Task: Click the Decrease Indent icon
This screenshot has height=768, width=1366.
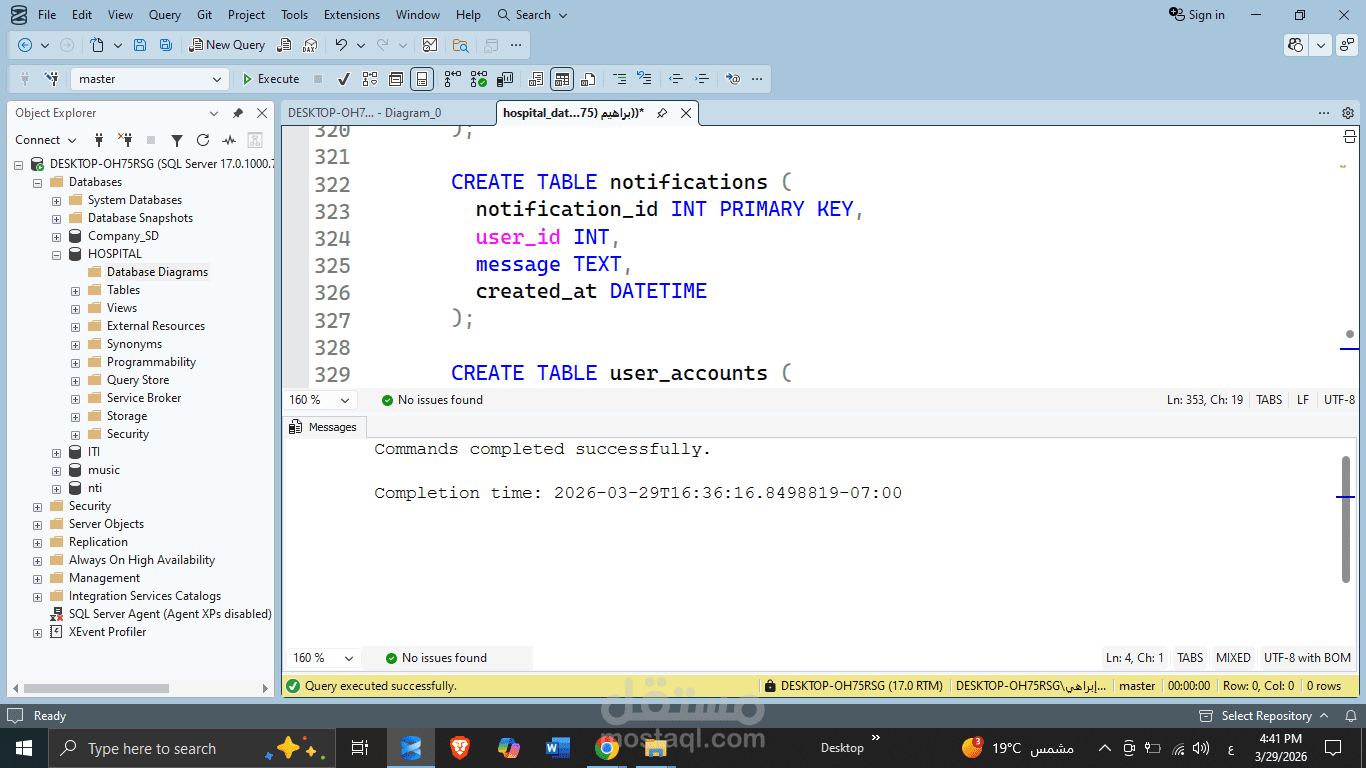Action: click(x=676, y=79)
